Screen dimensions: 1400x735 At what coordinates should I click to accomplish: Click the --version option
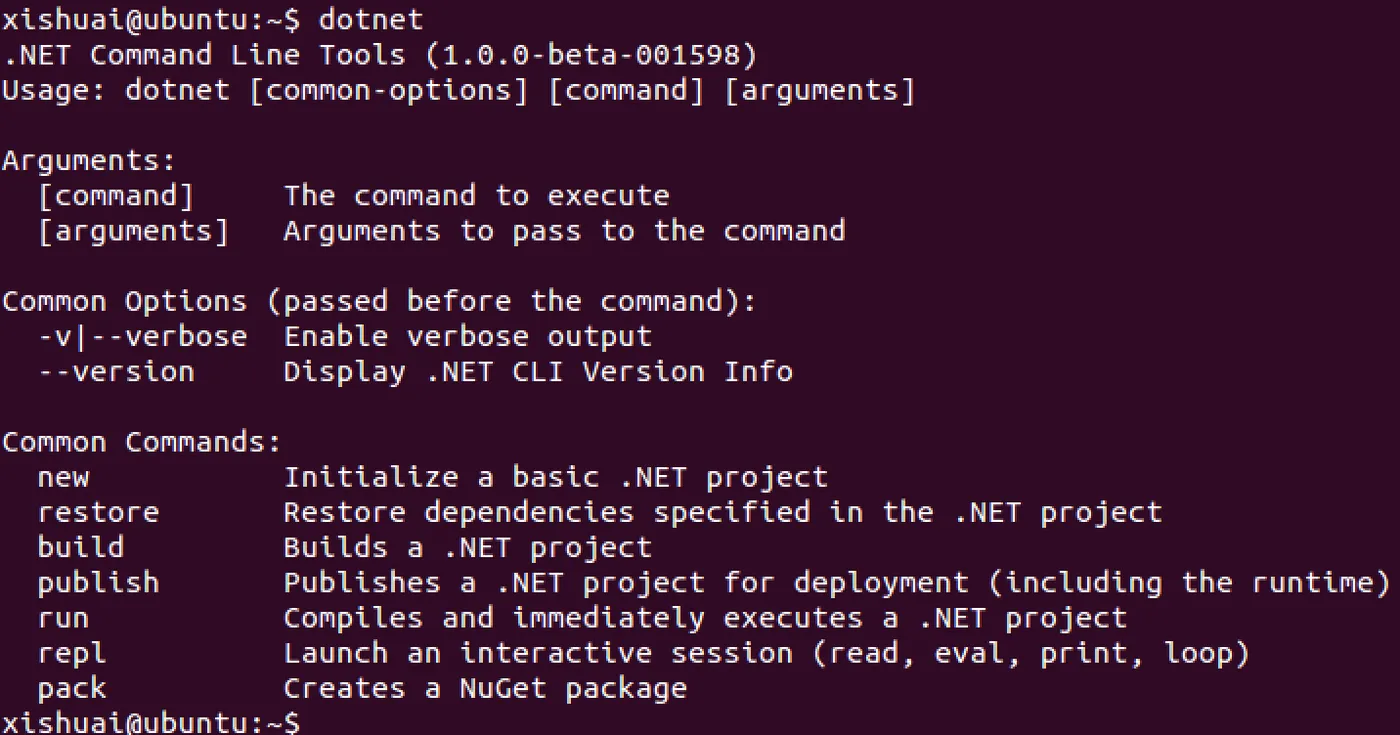[115, 372]
